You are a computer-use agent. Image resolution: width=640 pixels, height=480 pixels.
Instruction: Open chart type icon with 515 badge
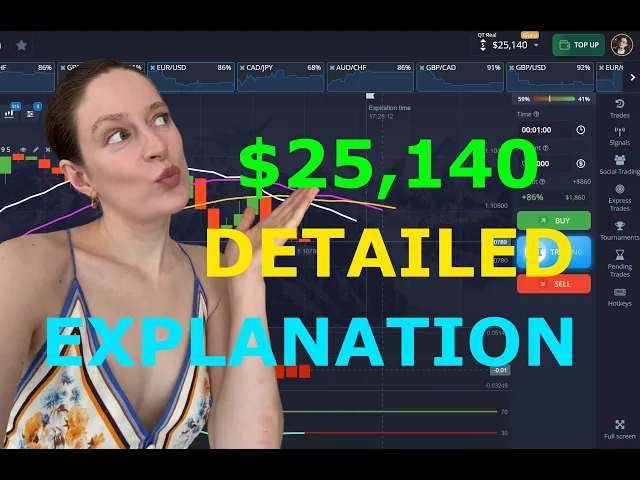click(x=10, y=112)
